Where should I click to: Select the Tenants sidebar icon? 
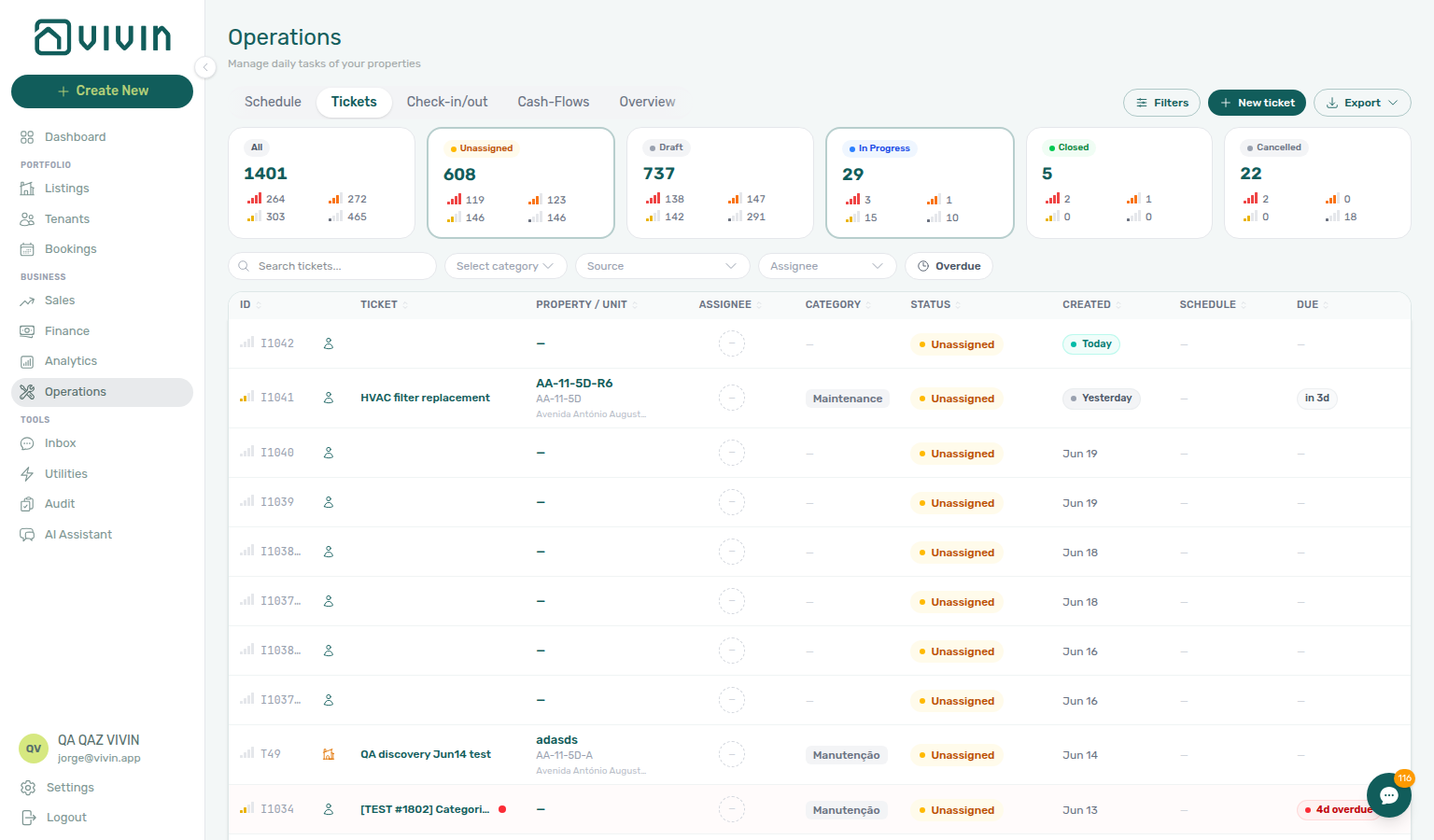point(27,219)
